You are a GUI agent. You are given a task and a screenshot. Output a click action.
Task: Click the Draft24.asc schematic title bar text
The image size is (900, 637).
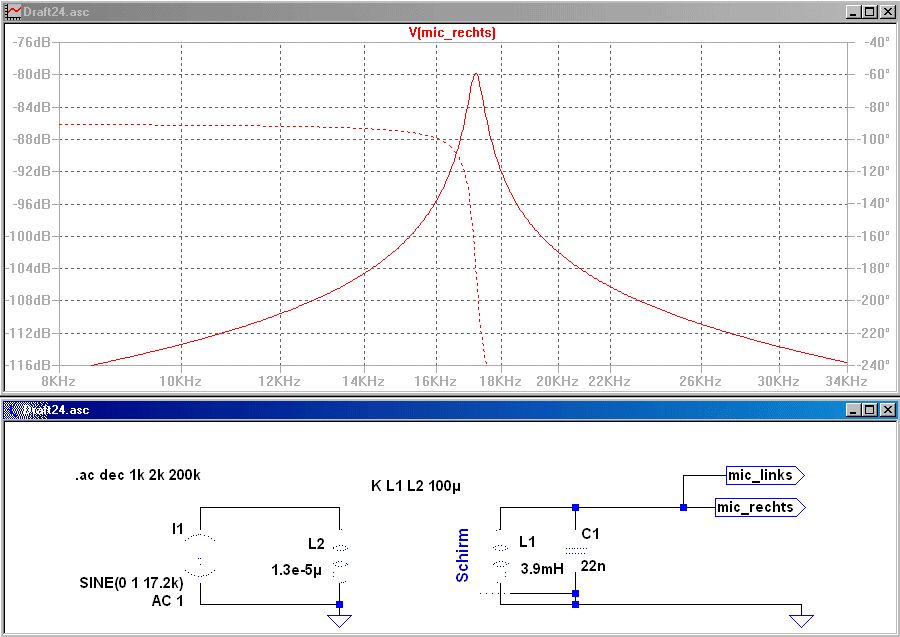(56, 410)
